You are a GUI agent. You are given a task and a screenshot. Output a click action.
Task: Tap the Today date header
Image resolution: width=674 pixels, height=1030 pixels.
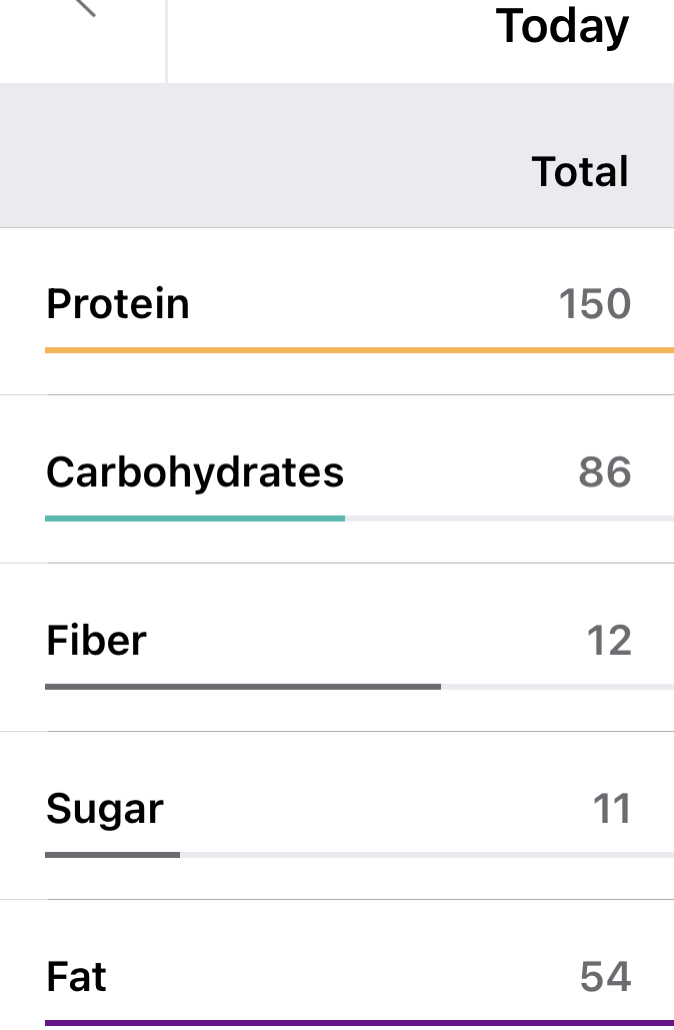pos(562,26)
